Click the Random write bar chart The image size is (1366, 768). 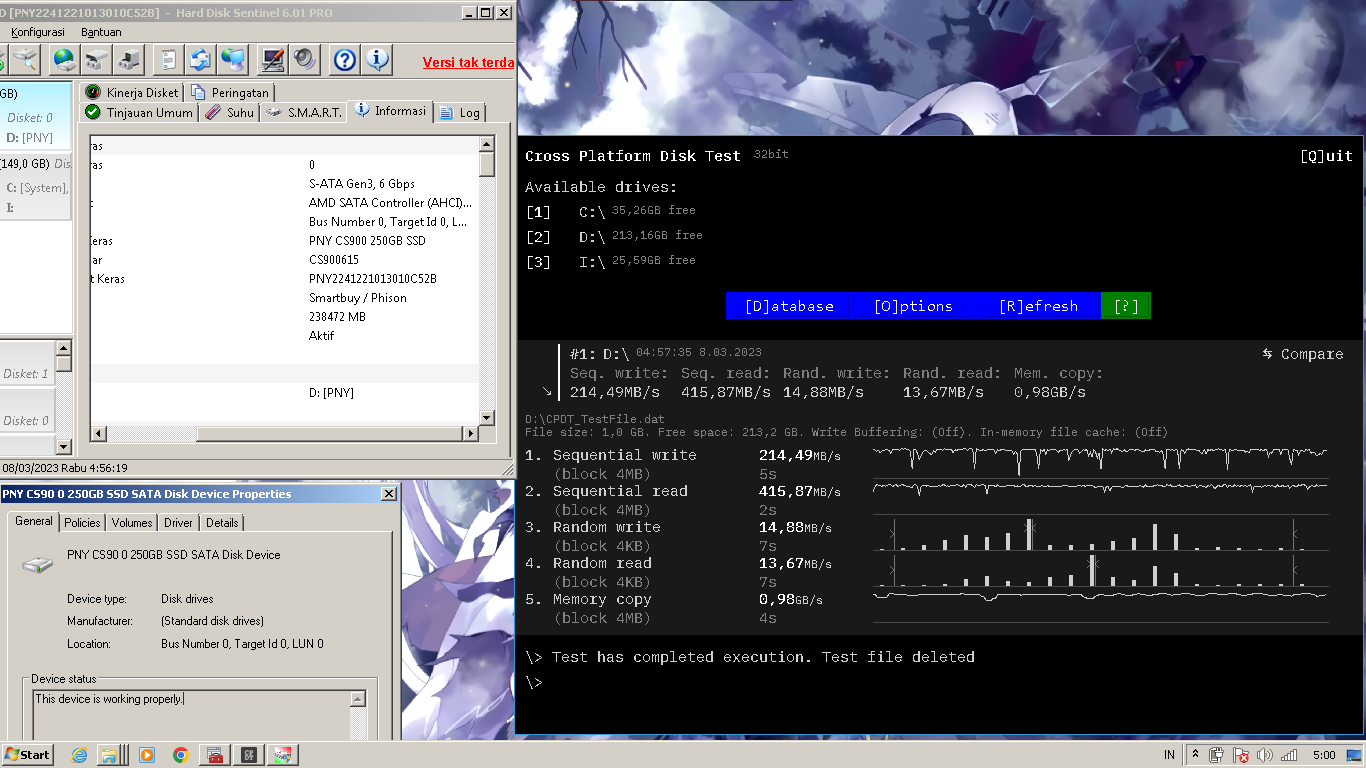[1100, 534]
